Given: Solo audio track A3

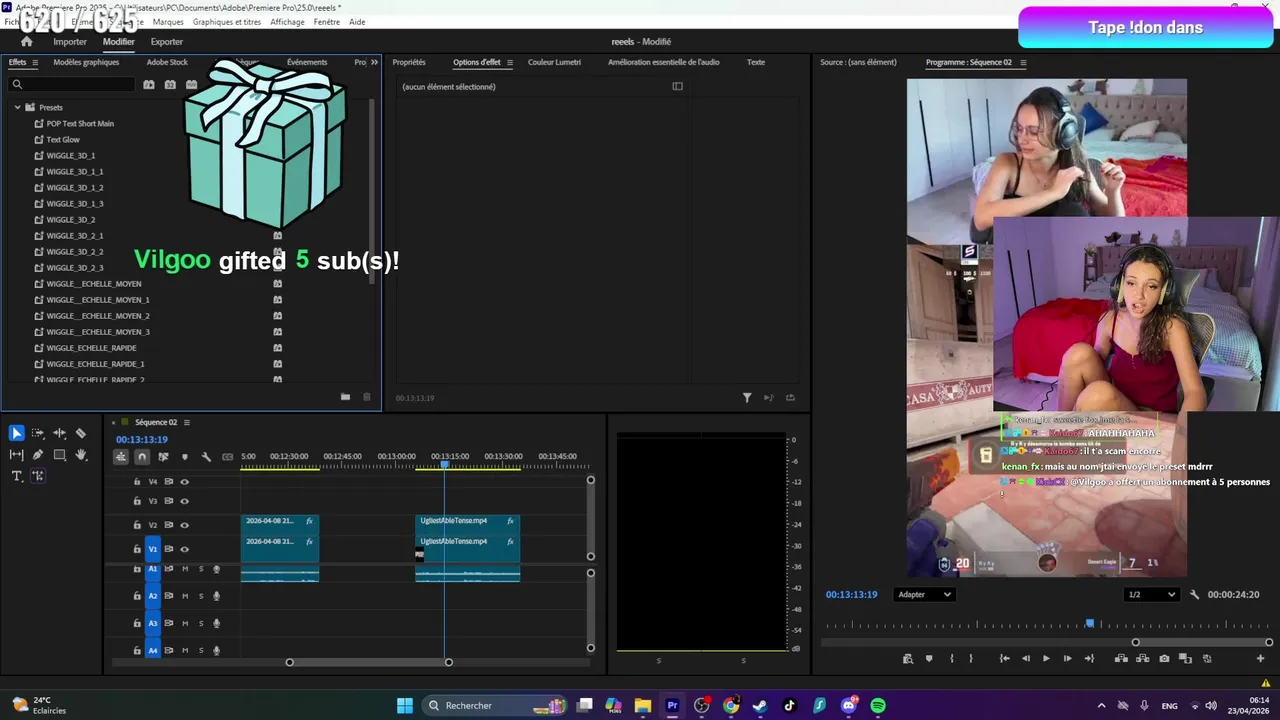Looking at the screenshot, I should click(200, 623).
